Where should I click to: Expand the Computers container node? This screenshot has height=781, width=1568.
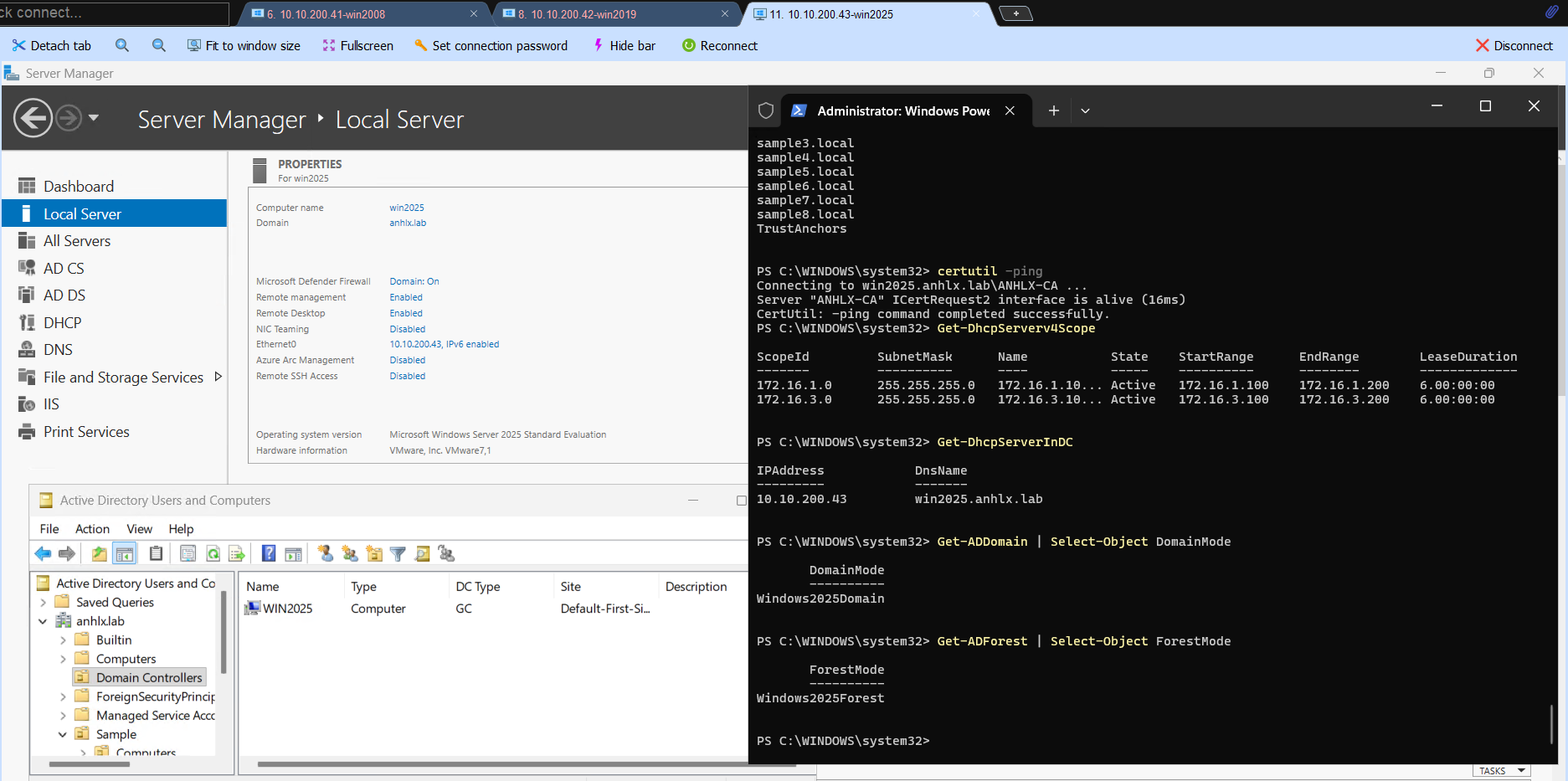pyautogui.click(x=63, y=659)
